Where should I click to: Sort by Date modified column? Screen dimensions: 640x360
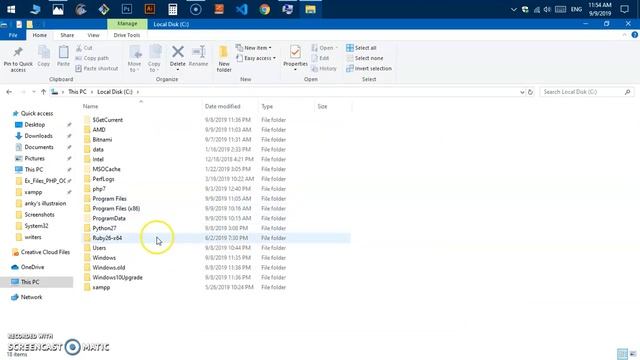click(x=222, y=107)
